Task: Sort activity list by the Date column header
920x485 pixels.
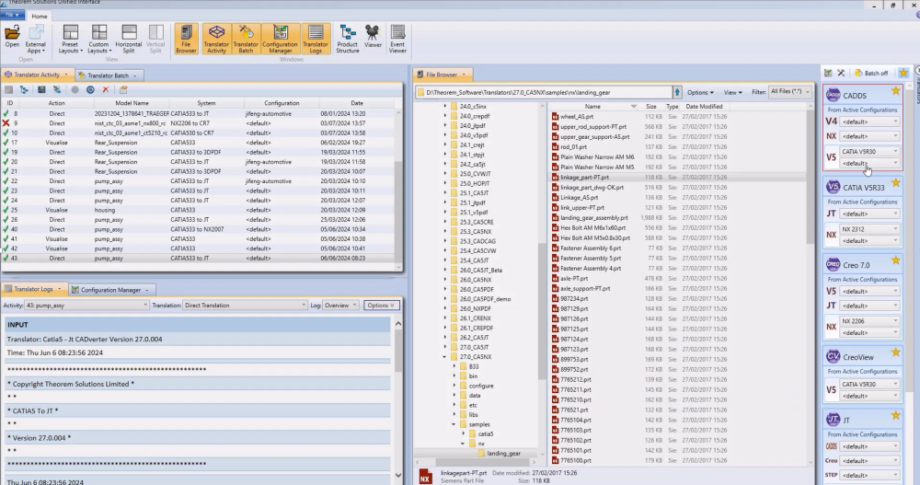Action: click(x=357, y=103)
